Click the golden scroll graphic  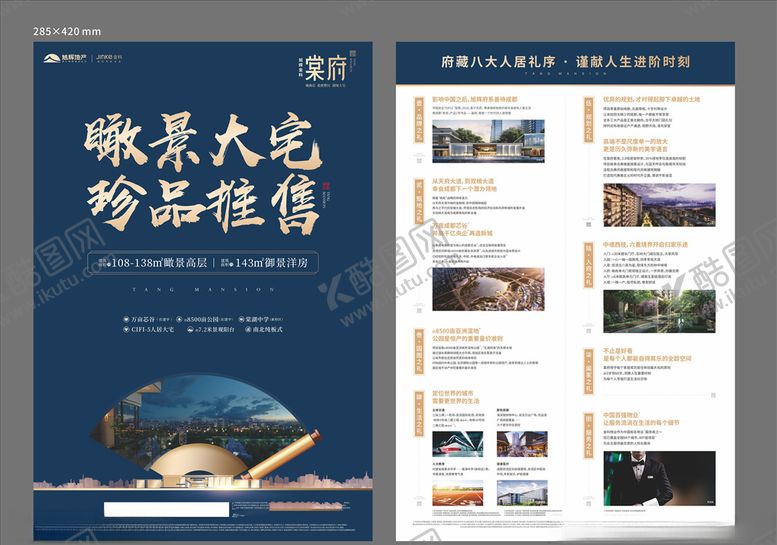pyautogui.click(x=281, y=455)
